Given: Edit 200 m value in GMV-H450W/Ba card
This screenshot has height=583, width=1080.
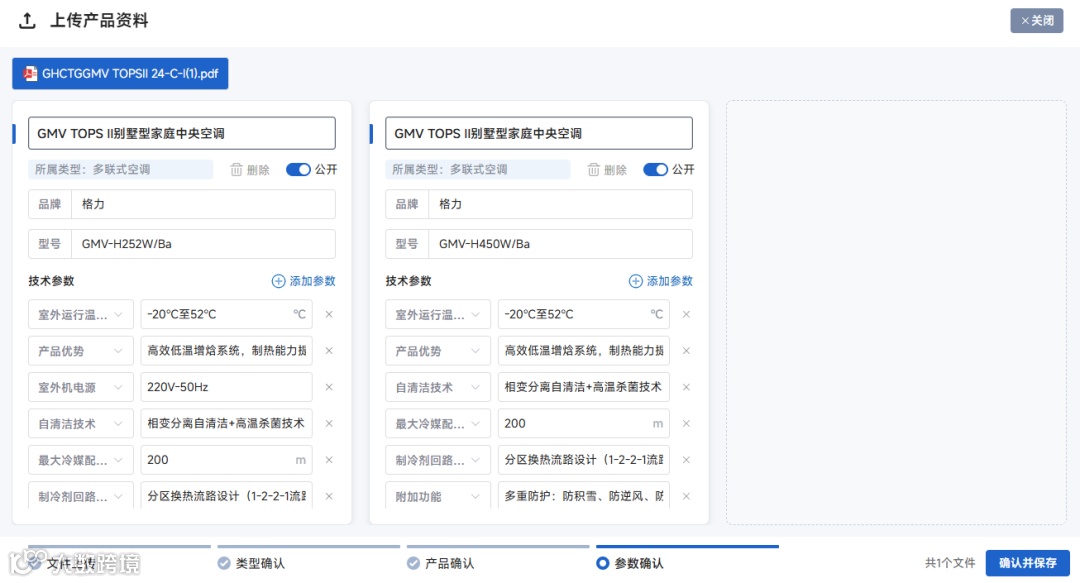Looking at the screenshot, I should (583, 424).
